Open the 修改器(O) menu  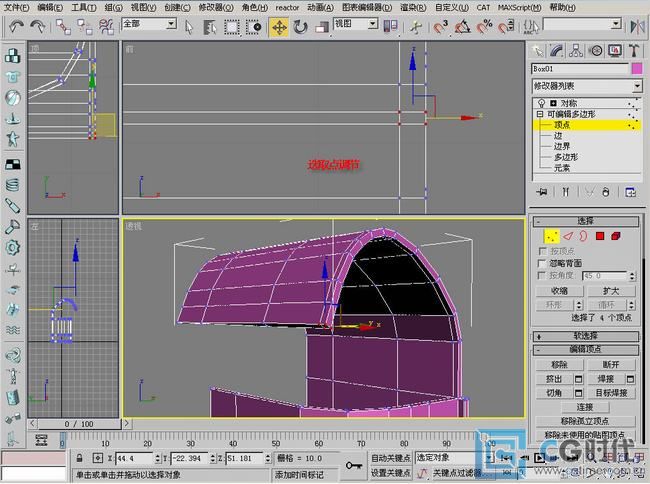[216, 7]
